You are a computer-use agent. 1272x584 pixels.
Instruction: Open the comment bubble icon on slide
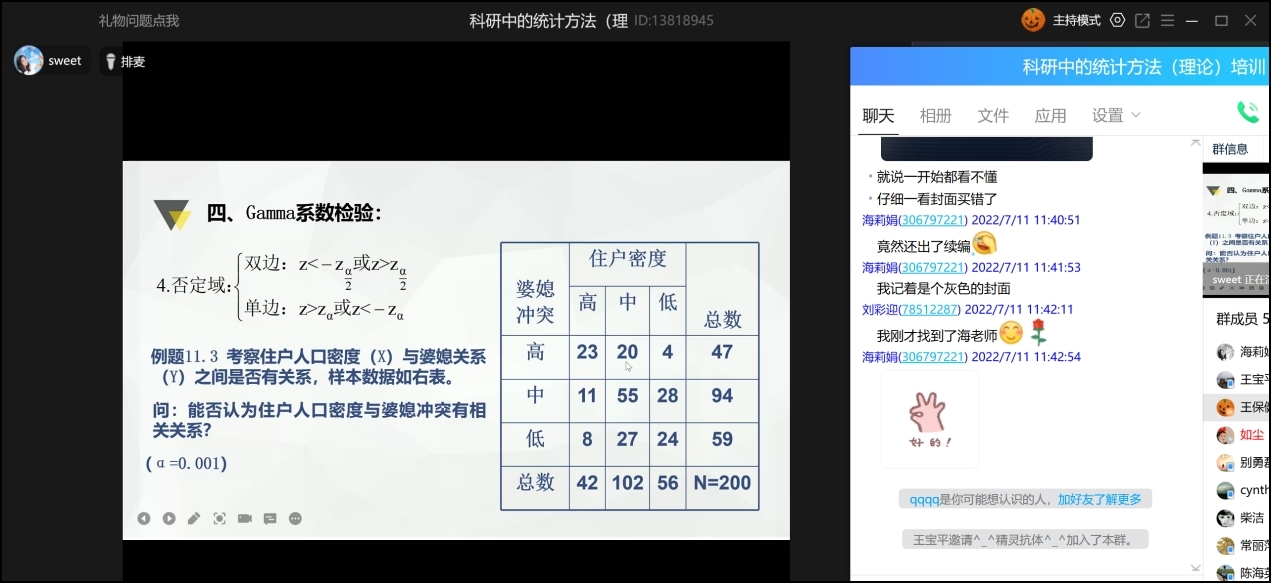point(270,519)
